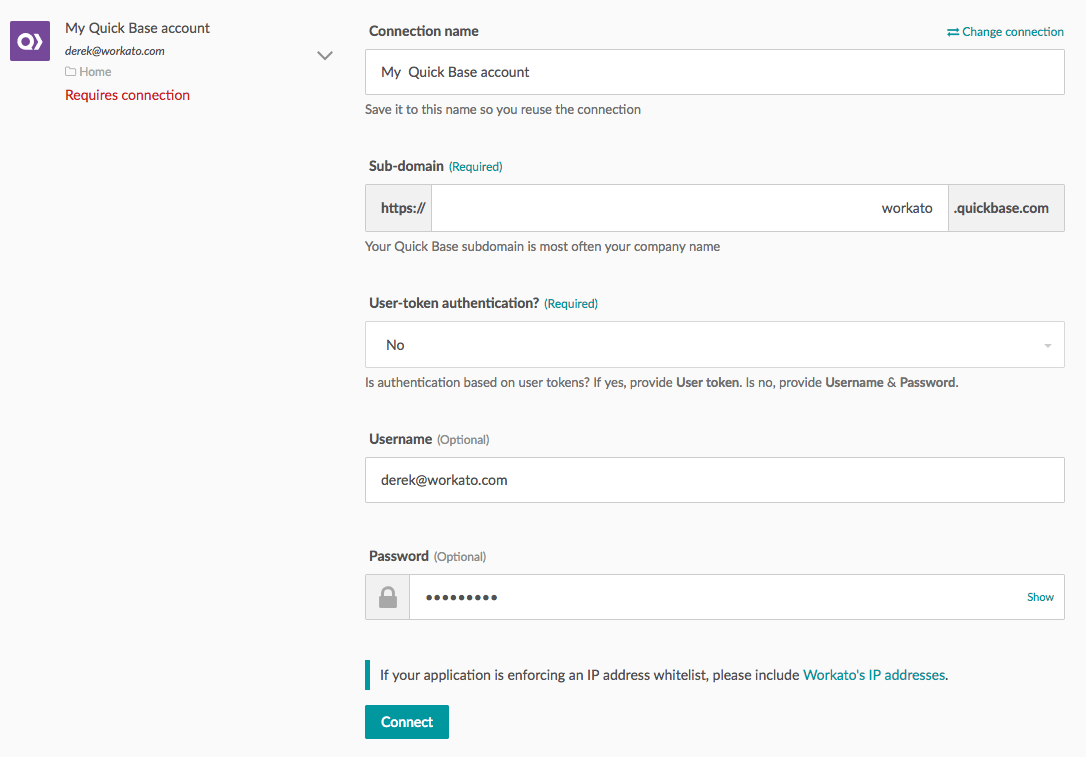Open the User-token authentication dropdown

(x=714, y=345)
